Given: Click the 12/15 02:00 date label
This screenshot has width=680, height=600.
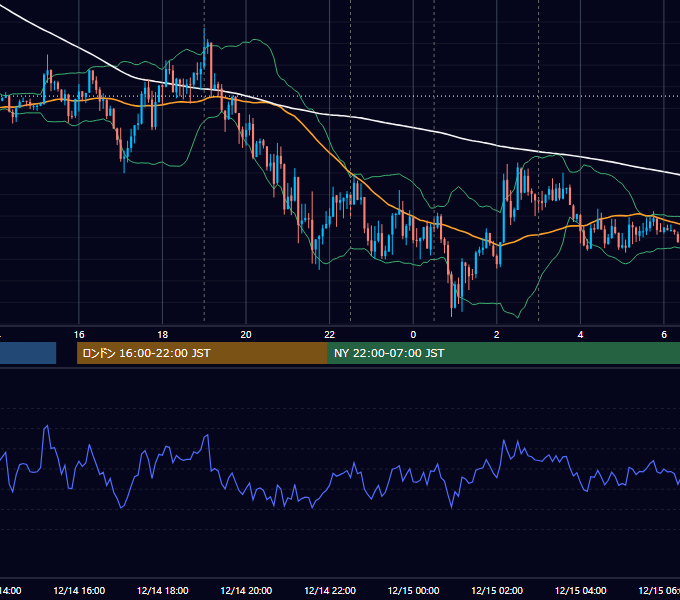Looking at the screenshot, I should pos(497,591).
